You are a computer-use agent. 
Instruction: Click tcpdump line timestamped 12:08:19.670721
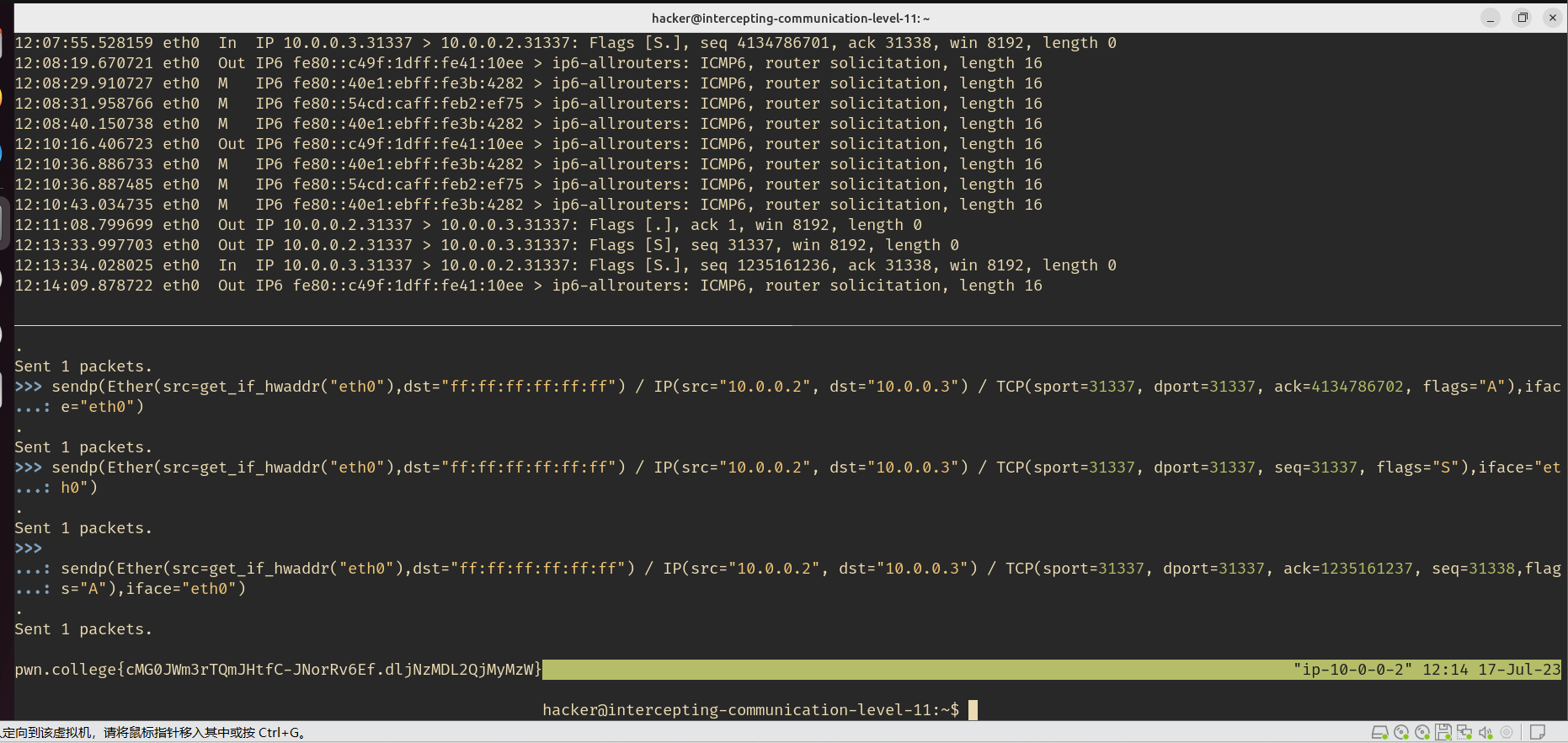(x=528, y=63)
